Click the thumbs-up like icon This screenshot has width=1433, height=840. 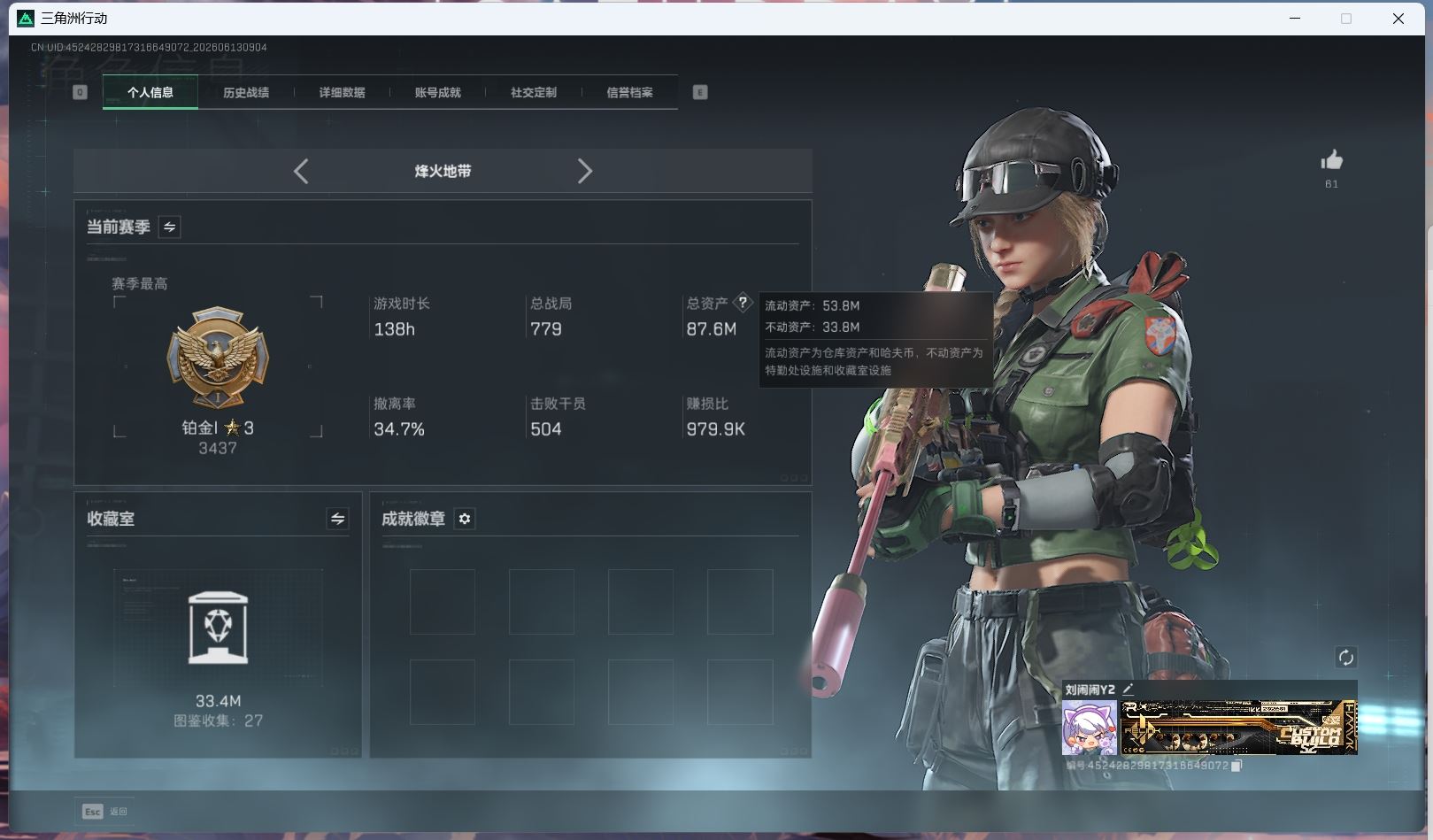[x=1331, y=160]
